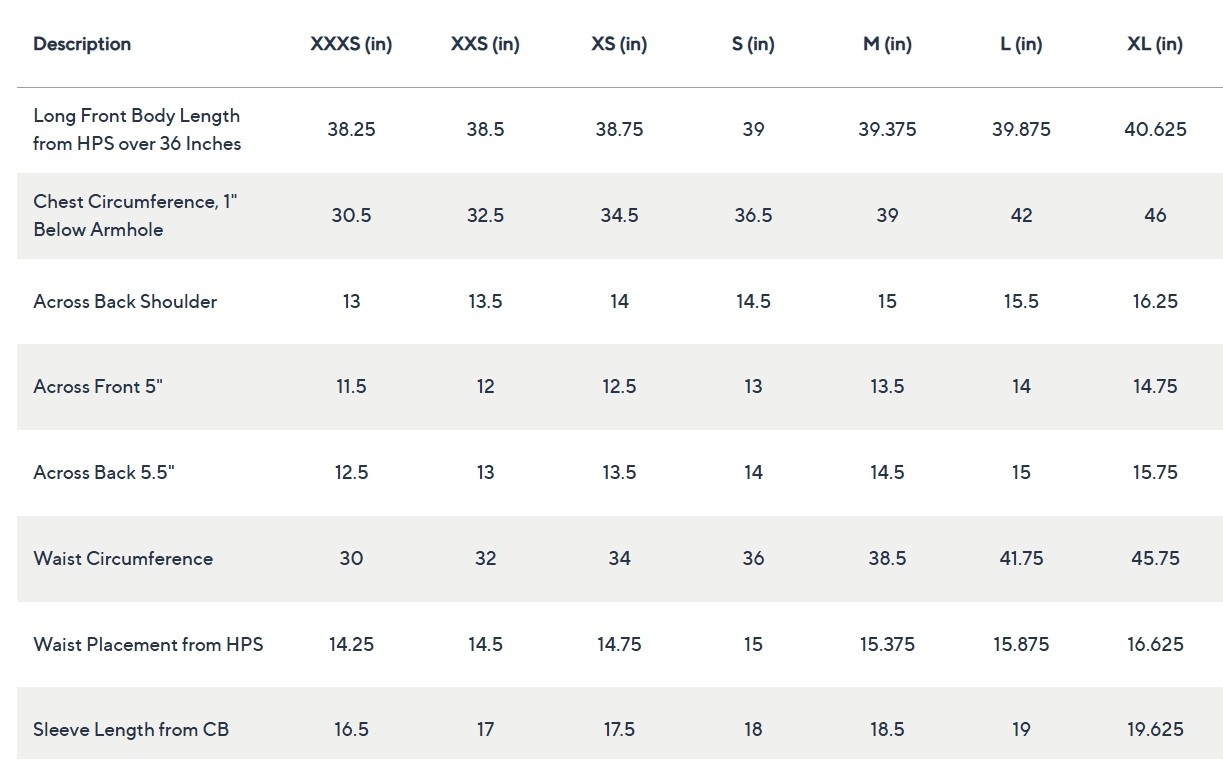Select the Chest Circumference row label
The height and width of the screenshot is (762, 1223).
(x=135, y=215)
